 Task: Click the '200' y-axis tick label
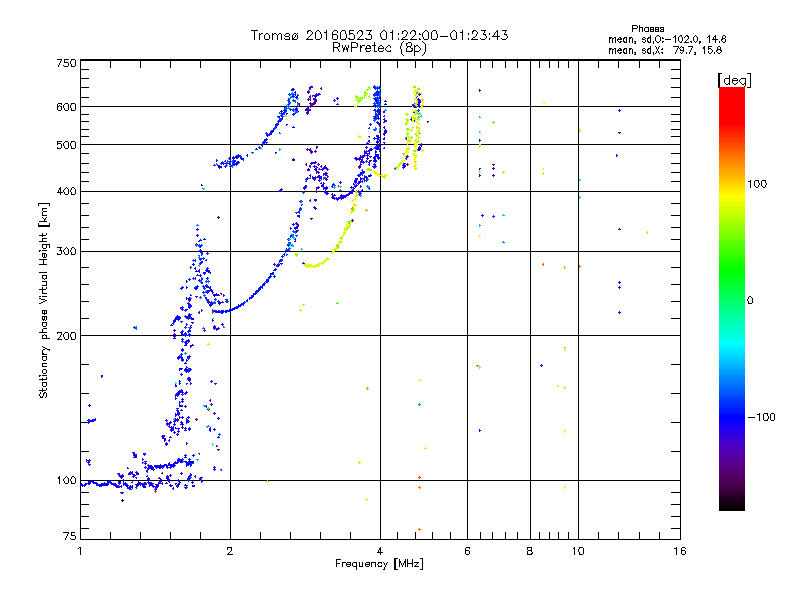(x=66, y=336)
